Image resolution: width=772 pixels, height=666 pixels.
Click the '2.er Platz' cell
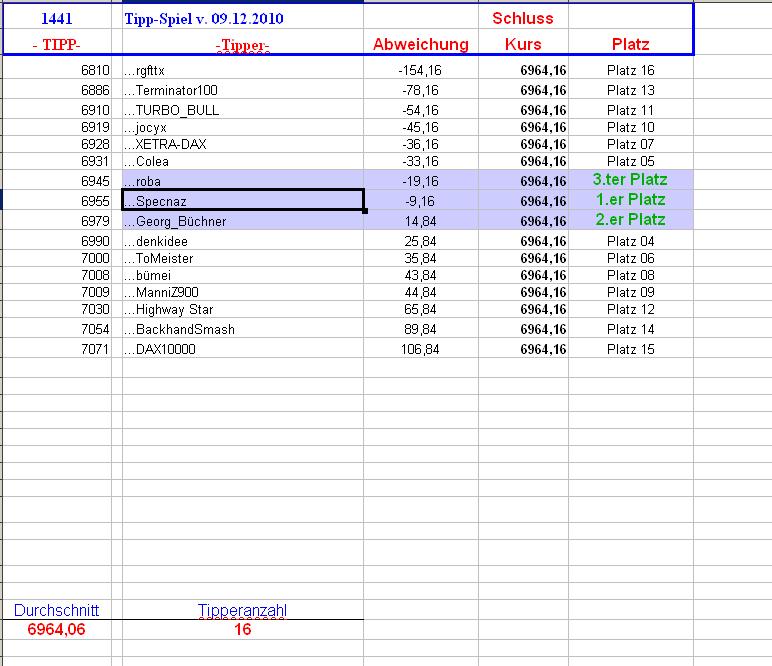(x=631, y=220)
